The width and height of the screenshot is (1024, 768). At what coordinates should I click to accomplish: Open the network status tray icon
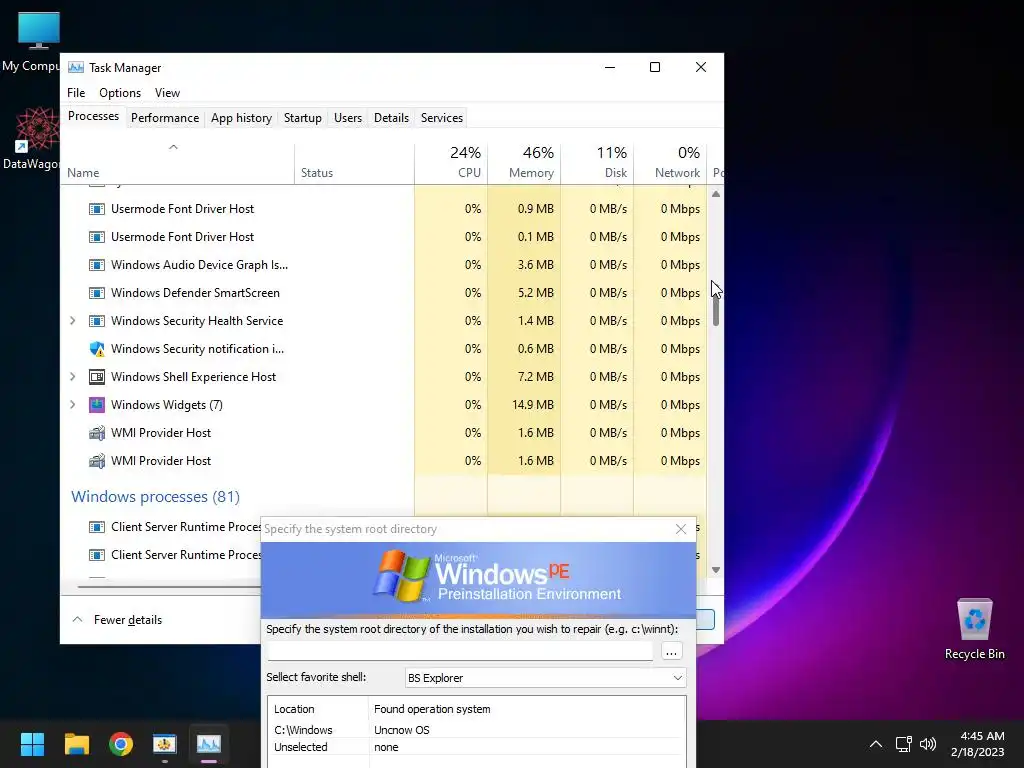(x=903, y=744)
